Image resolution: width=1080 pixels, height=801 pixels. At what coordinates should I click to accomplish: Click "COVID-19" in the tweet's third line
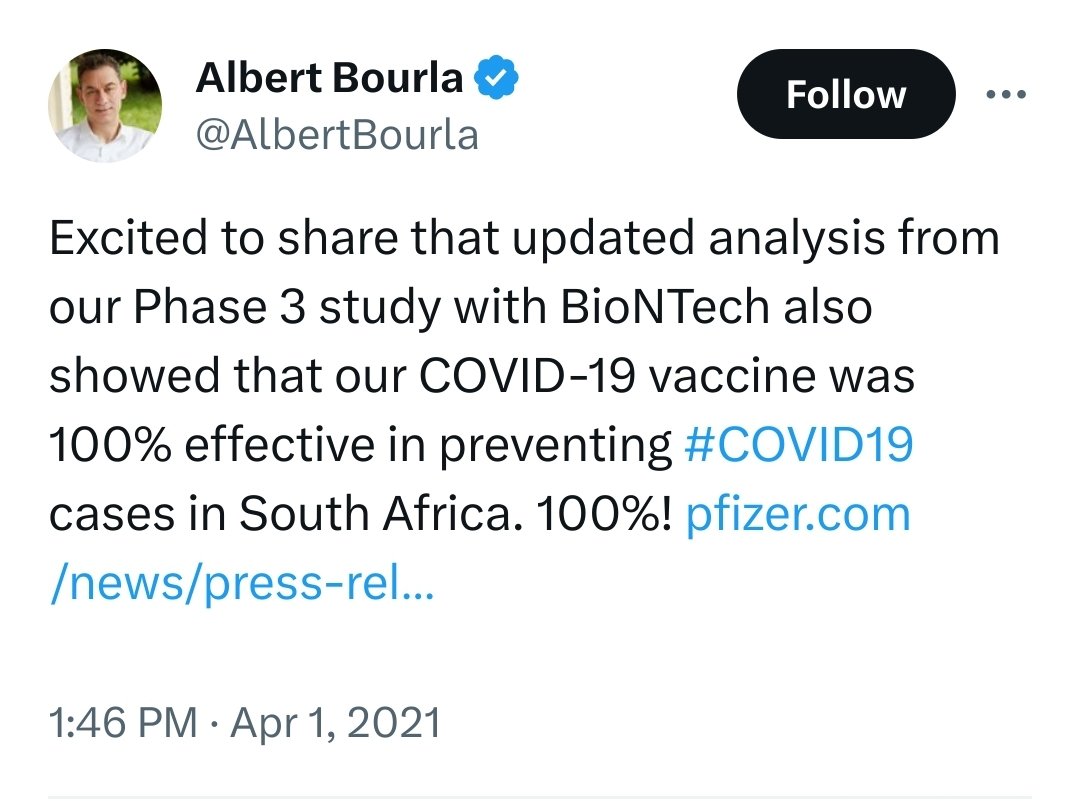(x=527, y=375)
